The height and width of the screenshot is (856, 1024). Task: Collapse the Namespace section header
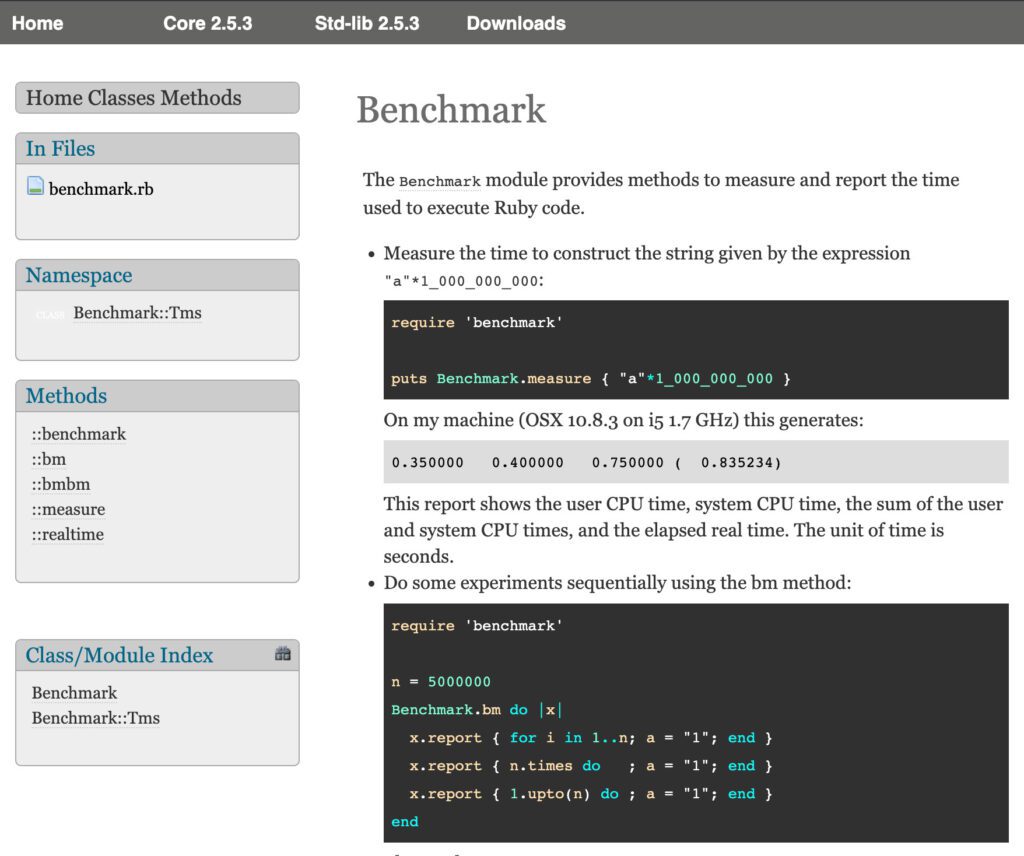(x=79, y=276)
